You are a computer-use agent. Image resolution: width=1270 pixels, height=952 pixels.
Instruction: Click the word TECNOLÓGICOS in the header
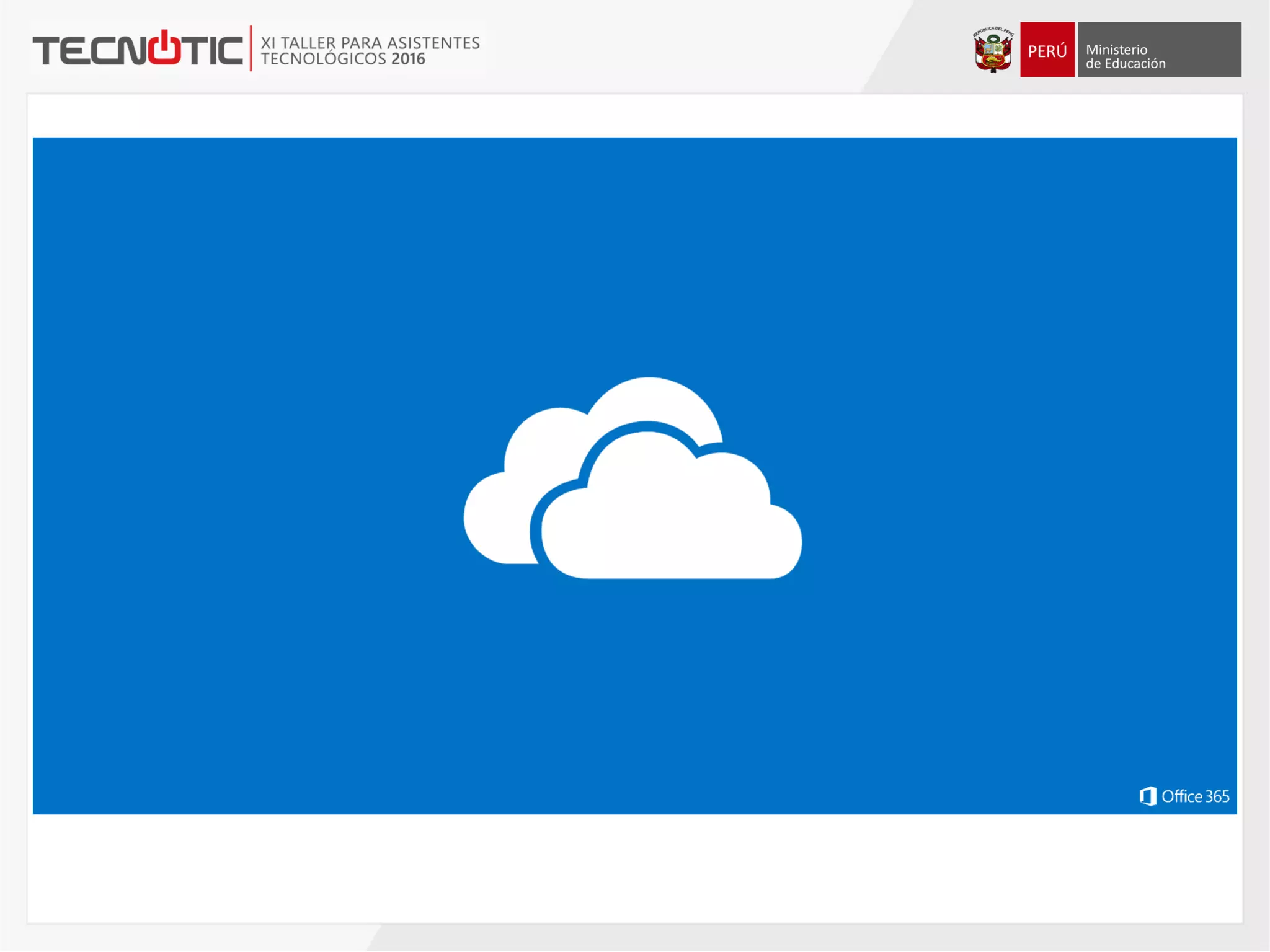tap(323, 59)
